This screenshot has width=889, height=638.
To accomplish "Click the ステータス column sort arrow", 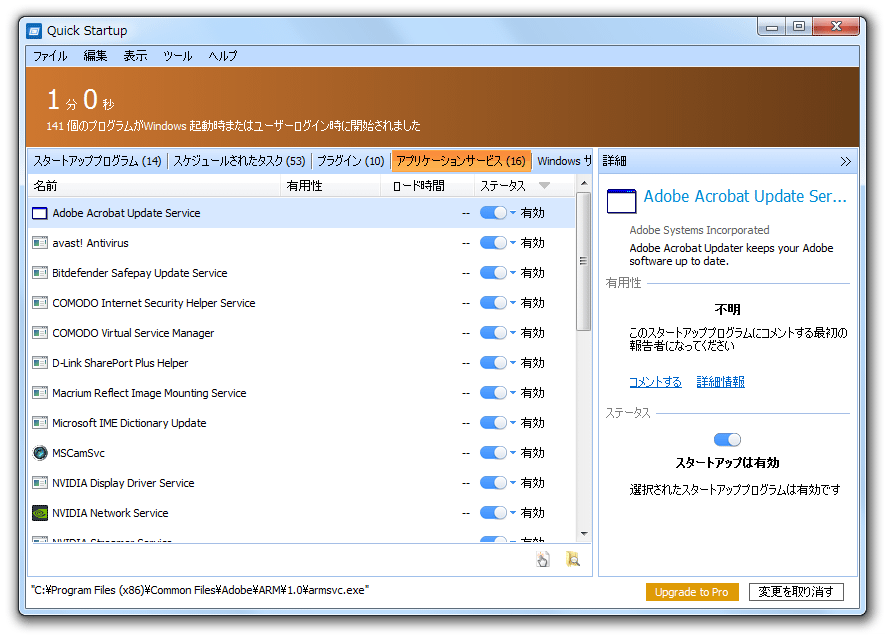I will (544, 185).
